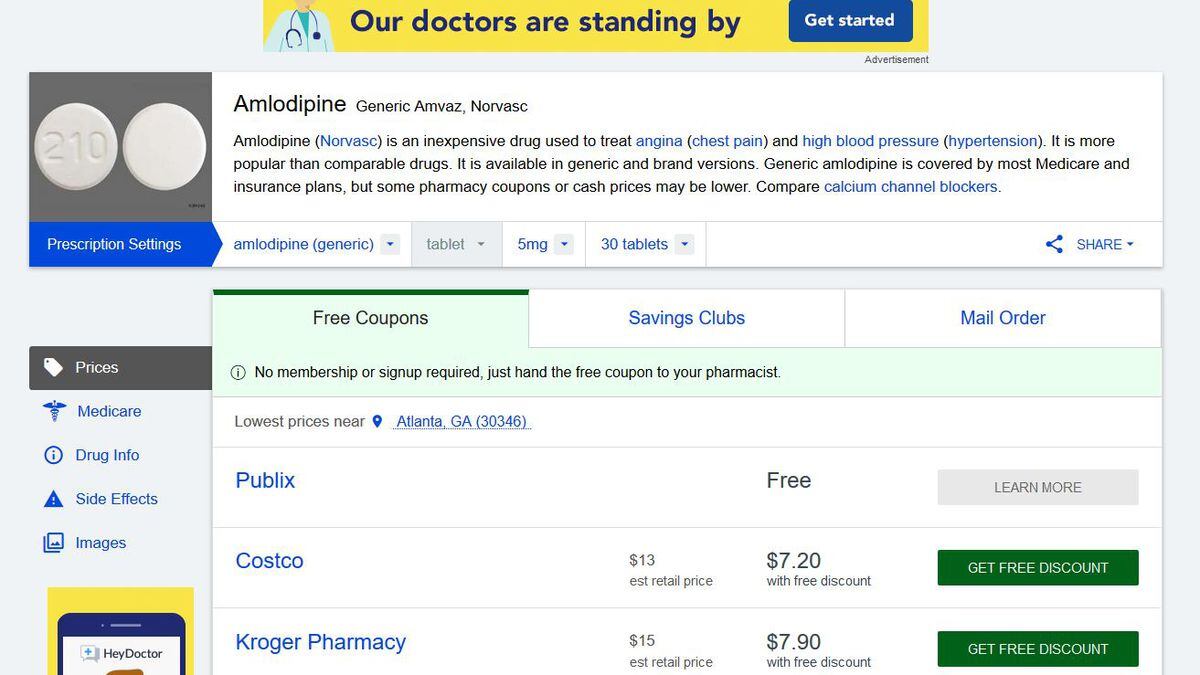This screenshot has height=675, width=1200.
Task: Switch to the Savings Clubs tab
Action: click(686, 318)
